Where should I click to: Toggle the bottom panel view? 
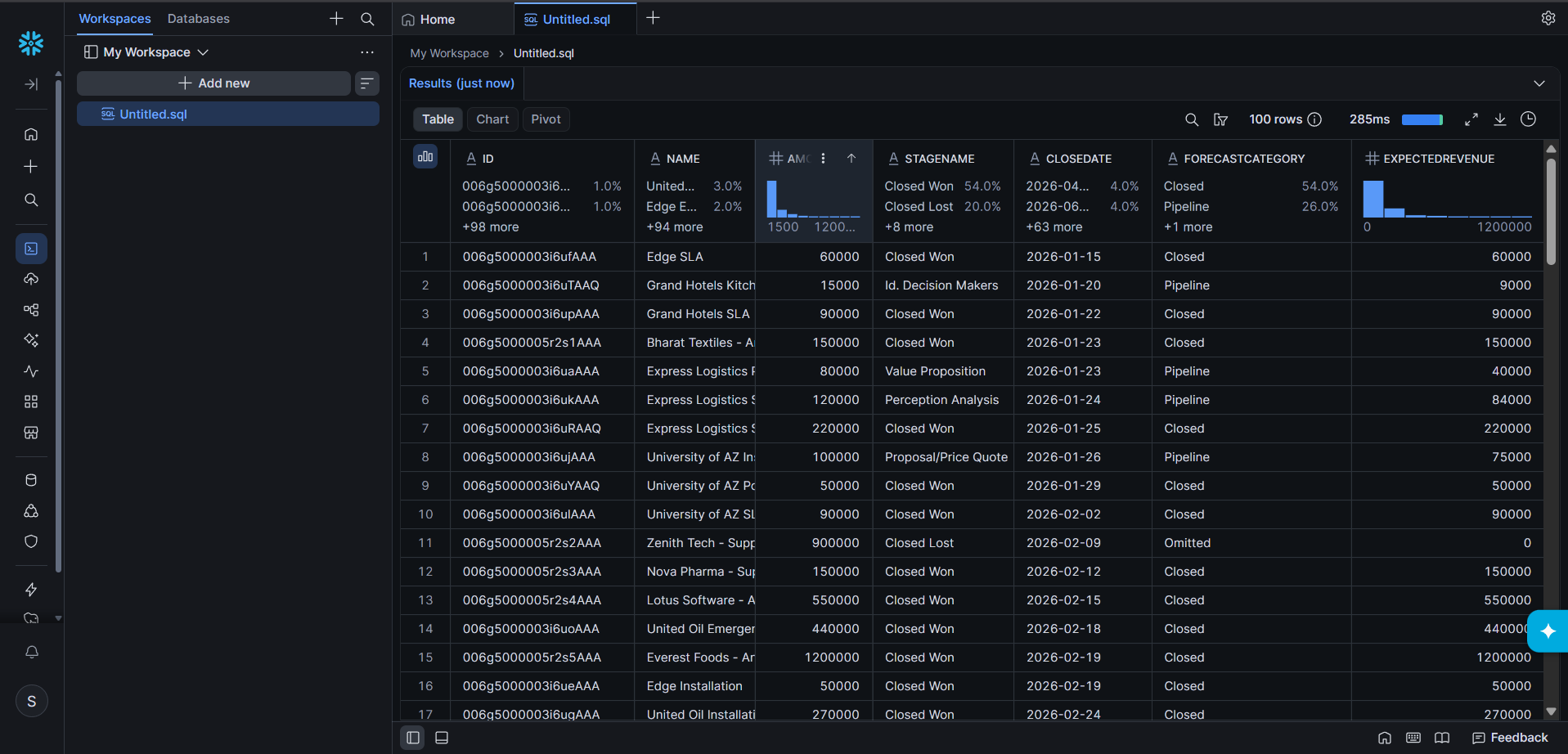coord(442,738)
